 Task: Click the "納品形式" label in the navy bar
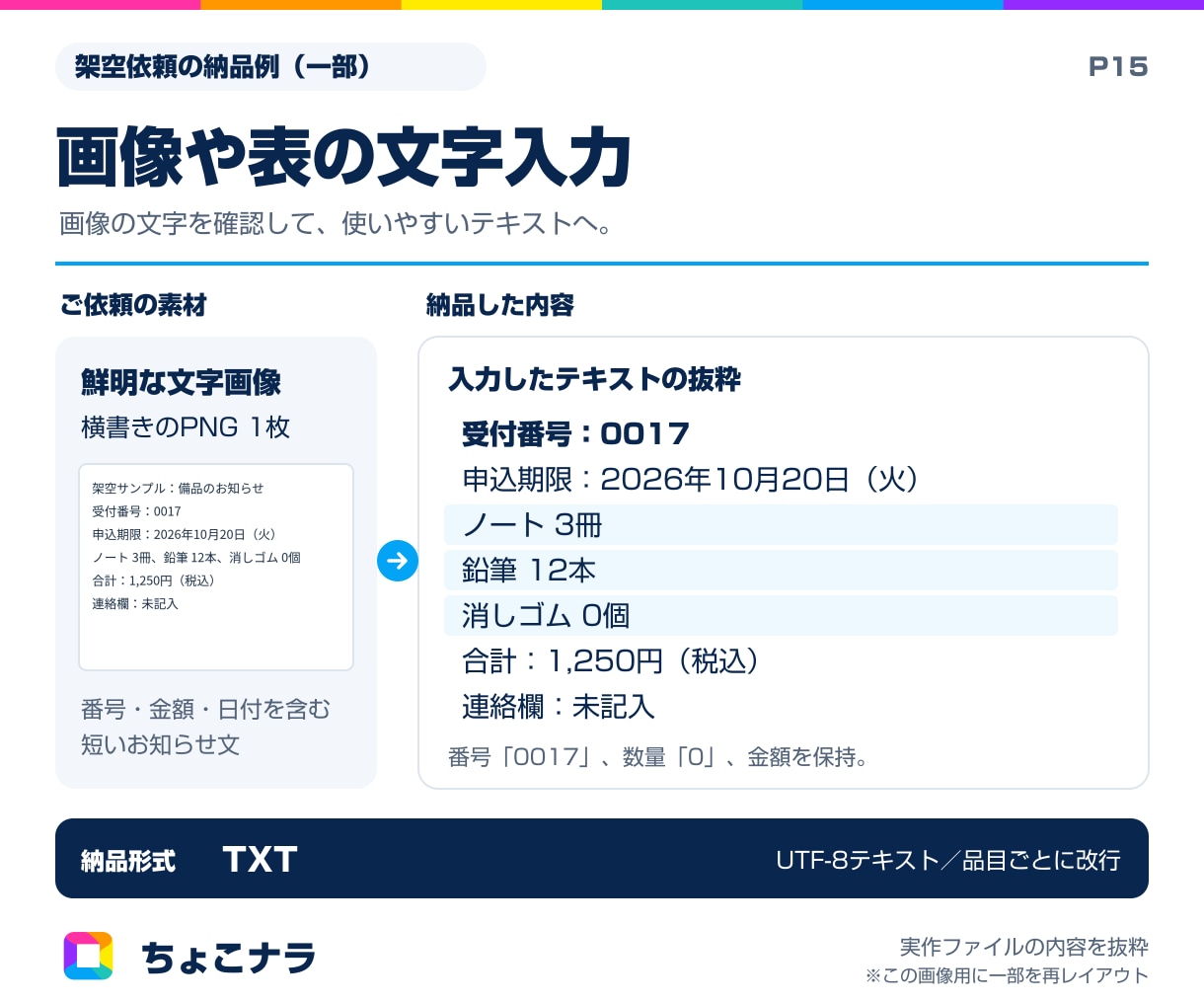point(128,861)
